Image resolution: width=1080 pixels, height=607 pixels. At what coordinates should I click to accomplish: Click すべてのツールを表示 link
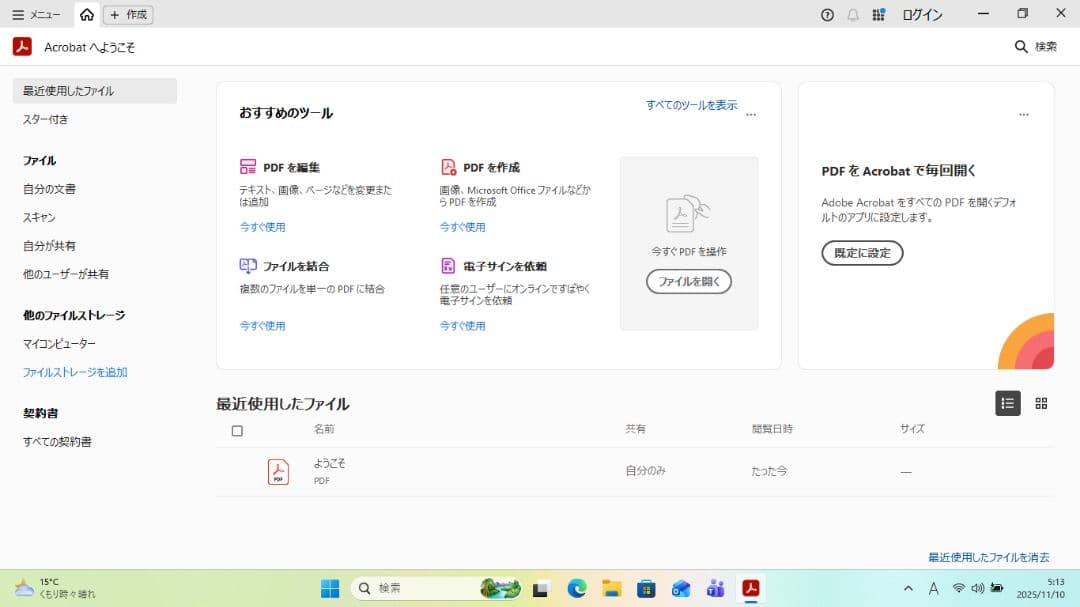[x=691, y=105]
